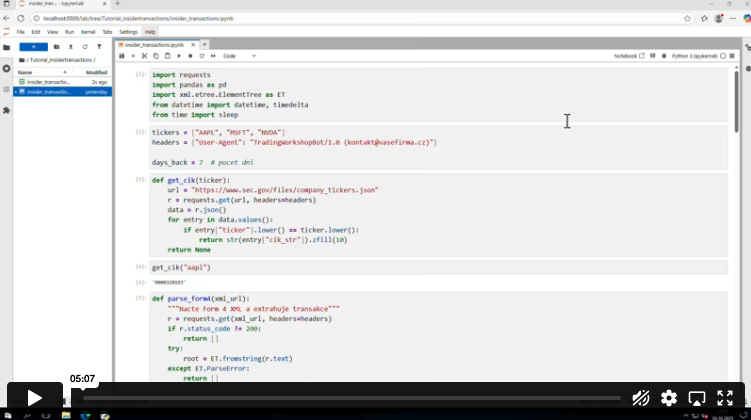The image size is (751, 420).
Task: Click the upload files icon in file browser
Action: 70,46
